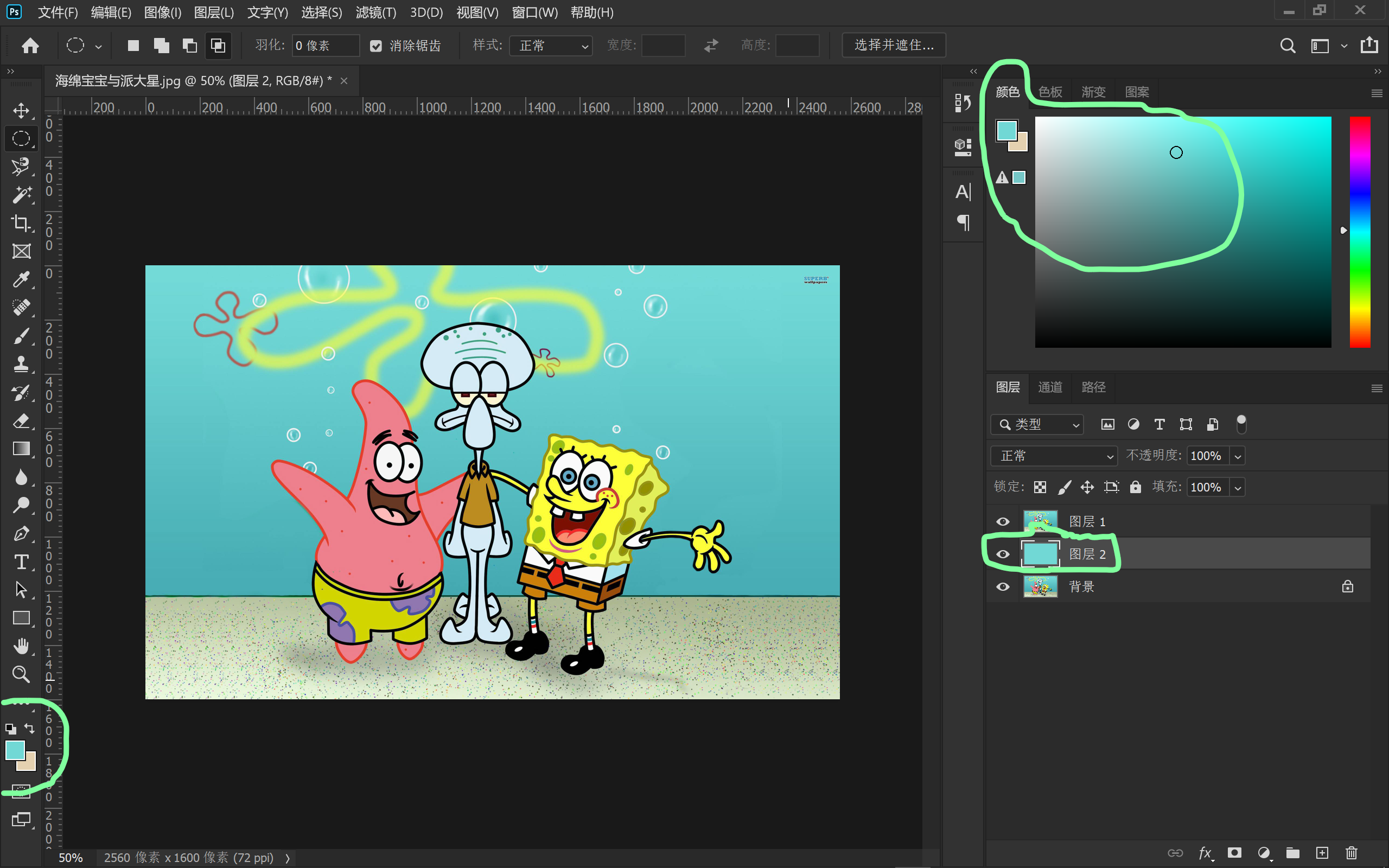Select the Path Selection tool
Viewport: 1389px width, 868px height.
[21, 590]
